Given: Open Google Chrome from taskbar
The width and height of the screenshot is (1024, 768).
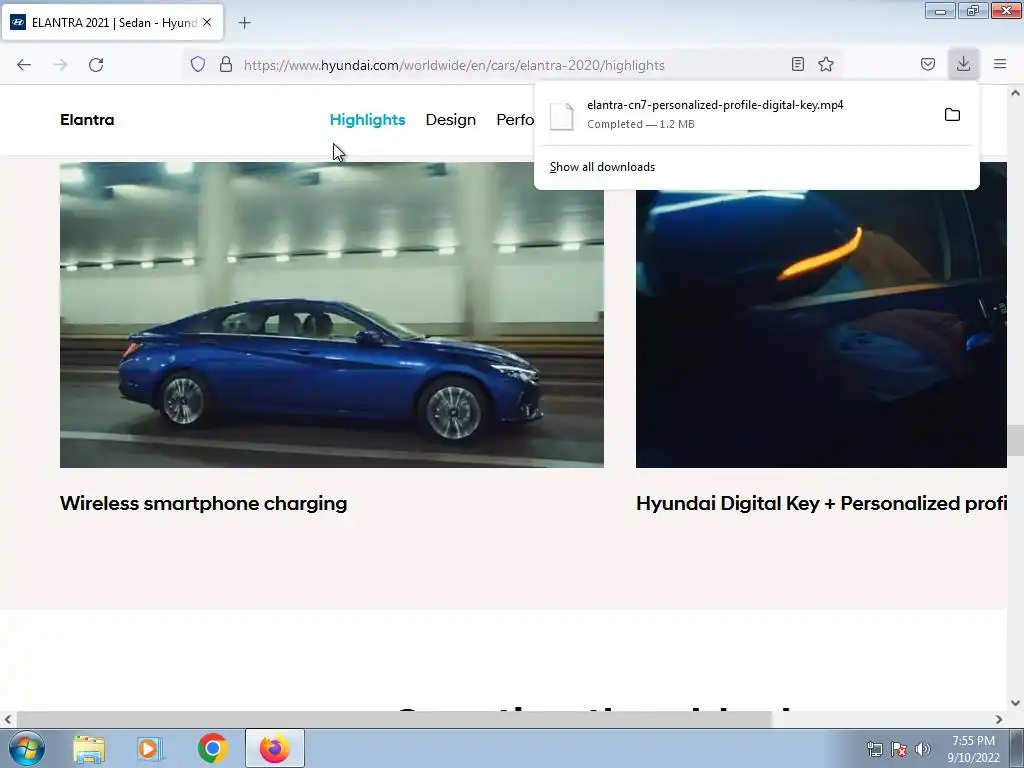Looking at the screenshot, I should click(212, 748).
